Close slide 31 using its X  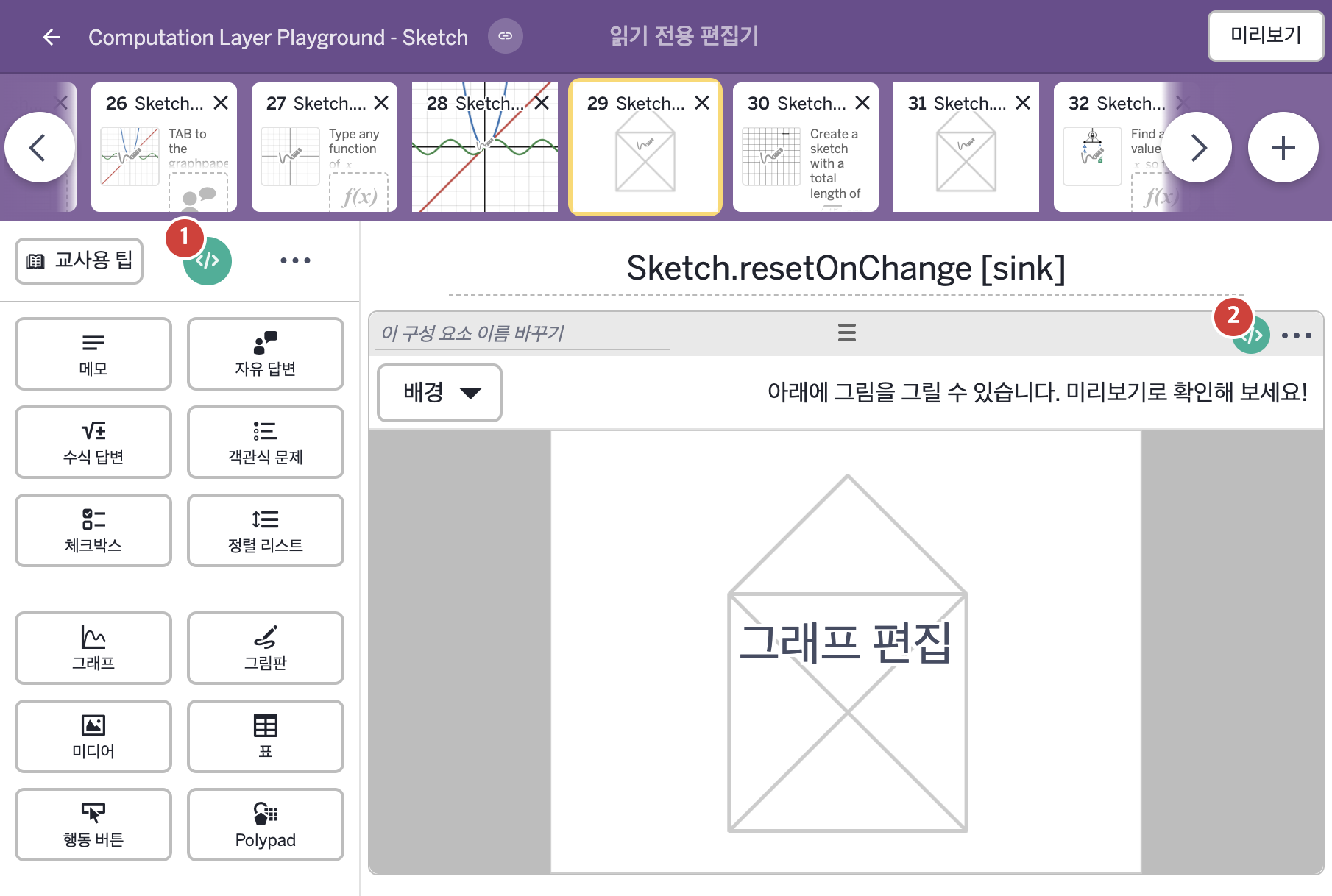point(1023,103)
